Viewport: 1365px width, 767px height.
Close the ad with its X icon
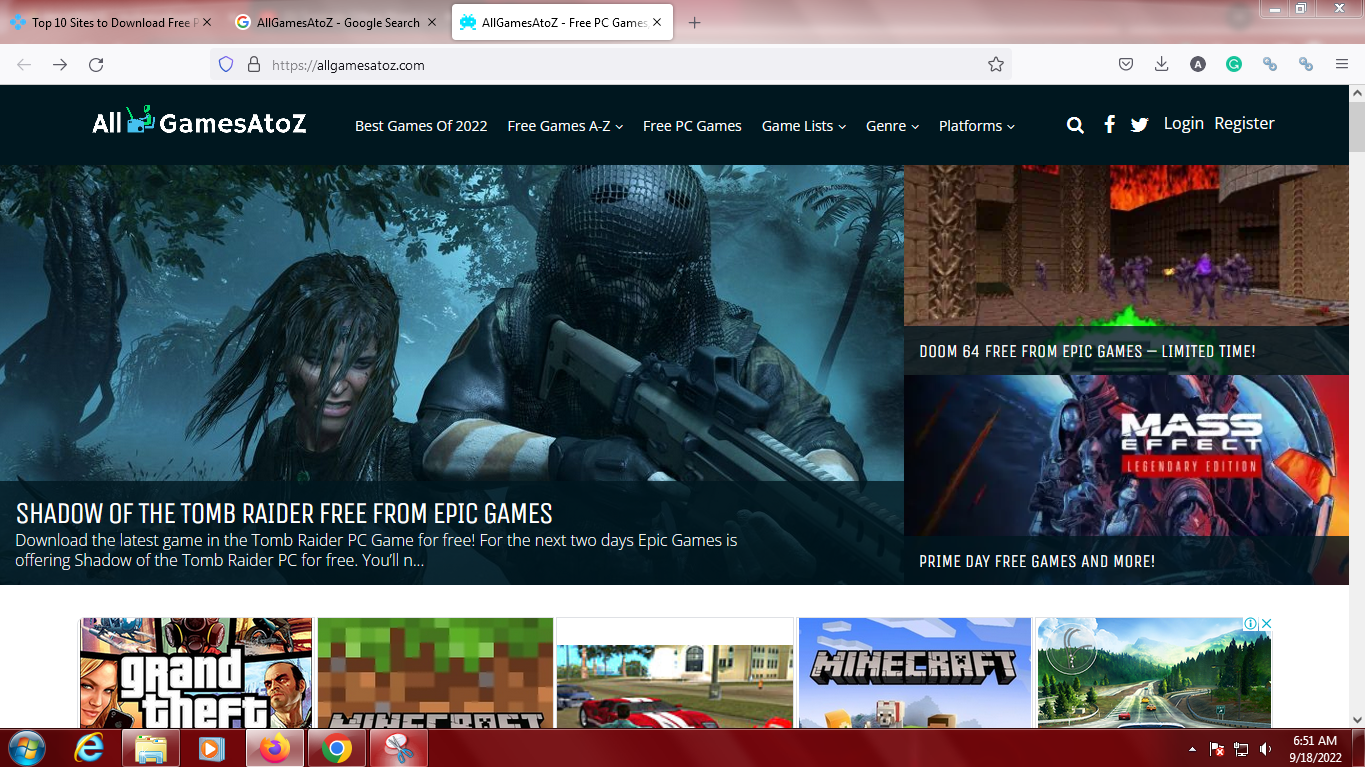click(1265, 624)
